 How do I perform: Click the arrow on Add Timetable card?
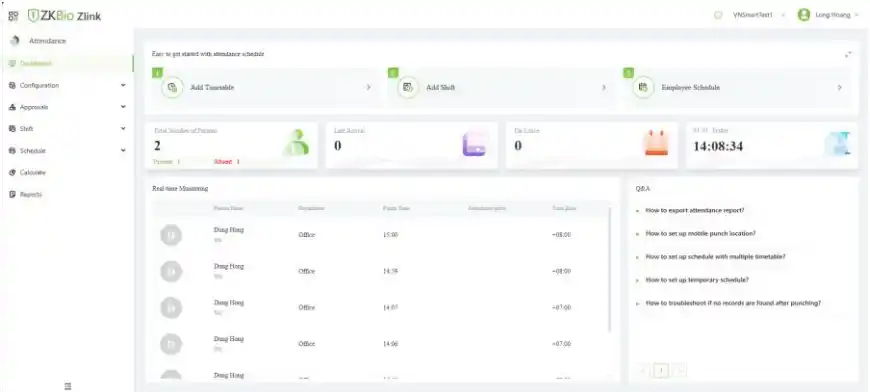[x=368, y=88]
